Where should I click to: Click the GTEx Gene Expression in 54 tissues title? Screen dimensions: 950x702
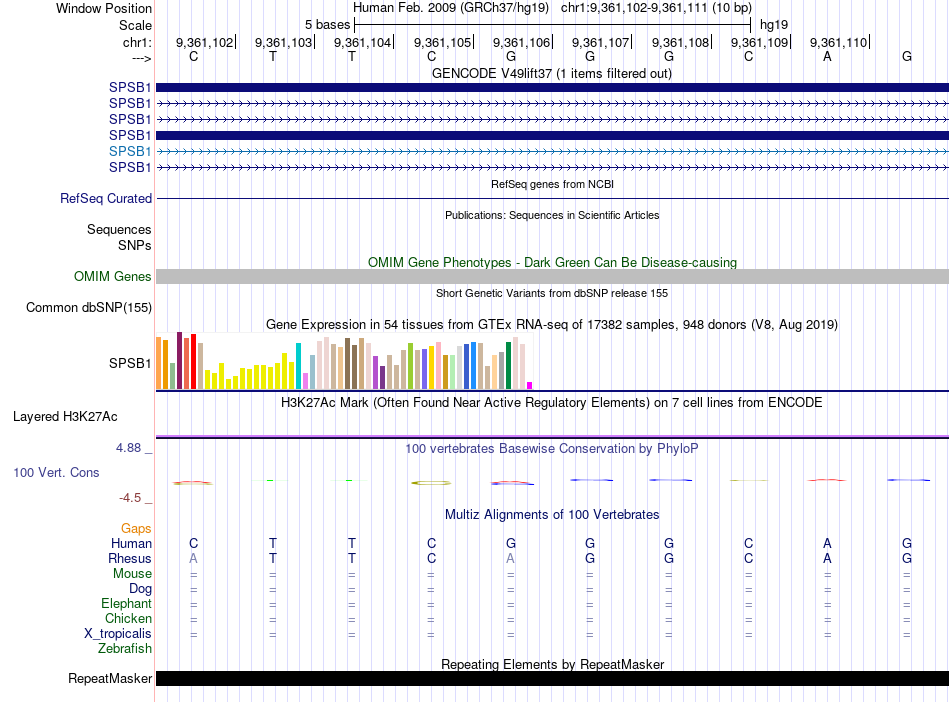pyautogui.click(x=552, y=325)
